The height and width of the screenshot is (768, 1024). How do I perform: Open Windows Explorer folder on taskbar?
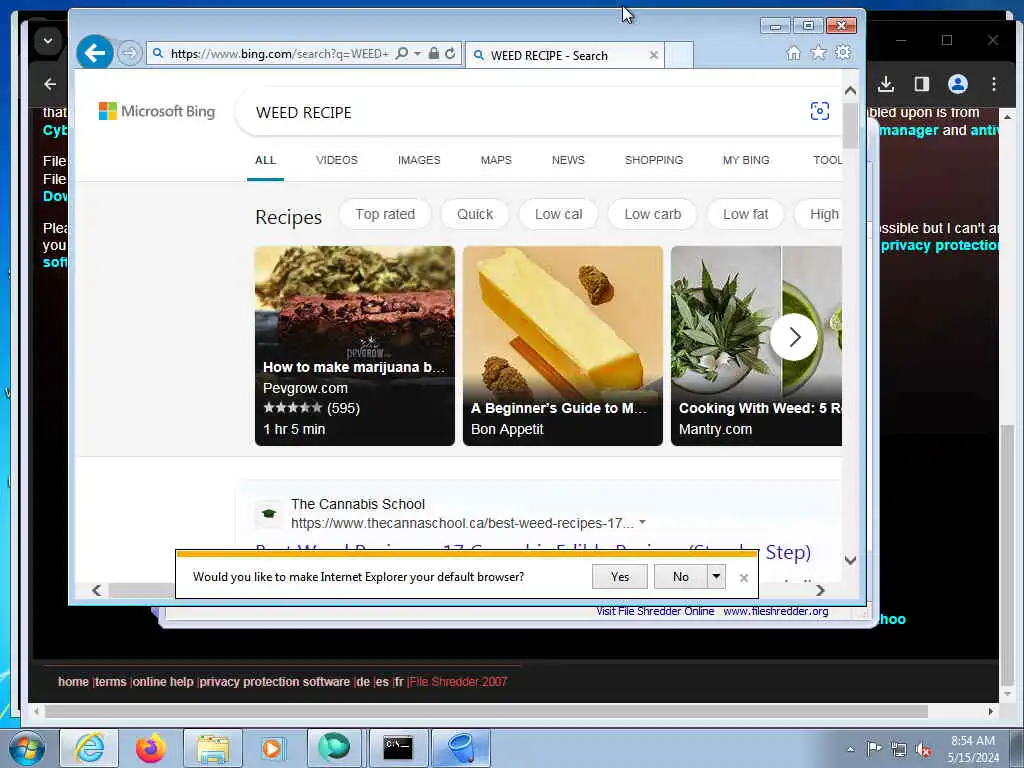point(213,748)
